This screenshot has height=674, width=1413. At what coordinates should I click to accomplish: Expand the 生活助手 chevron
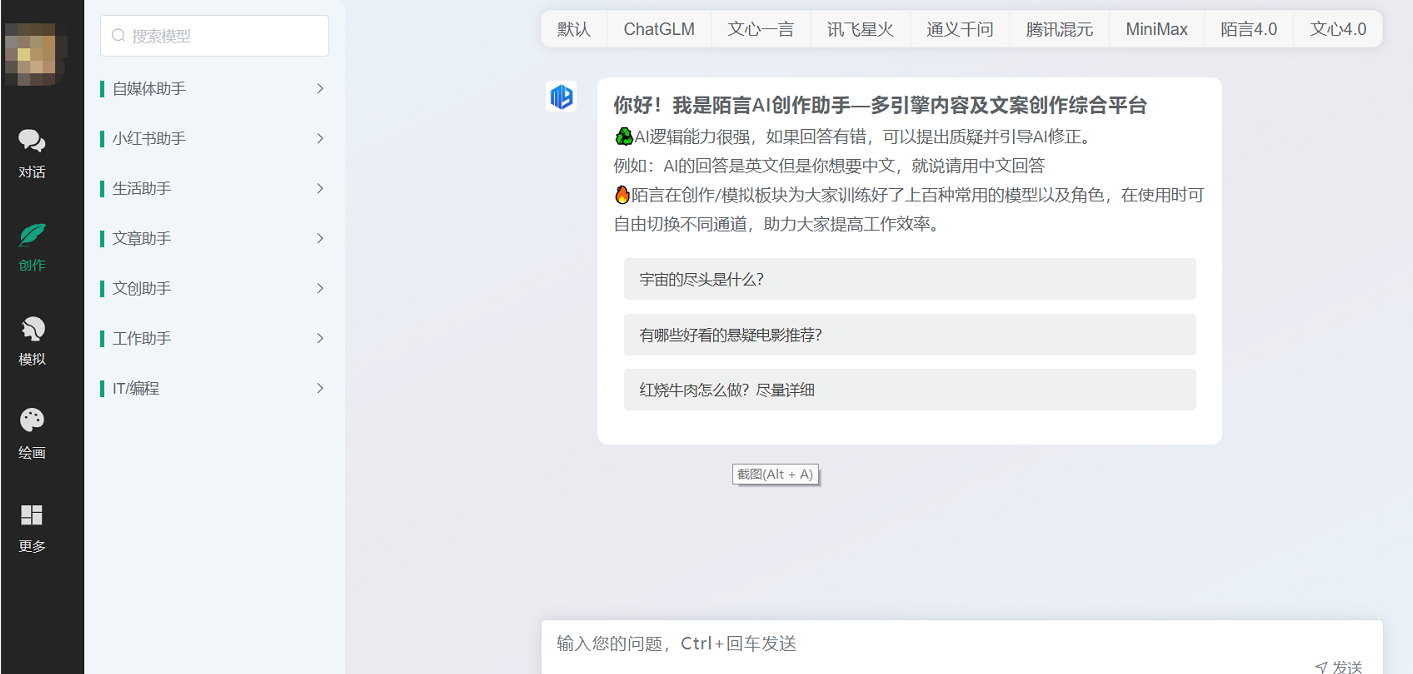click(320, 188)
